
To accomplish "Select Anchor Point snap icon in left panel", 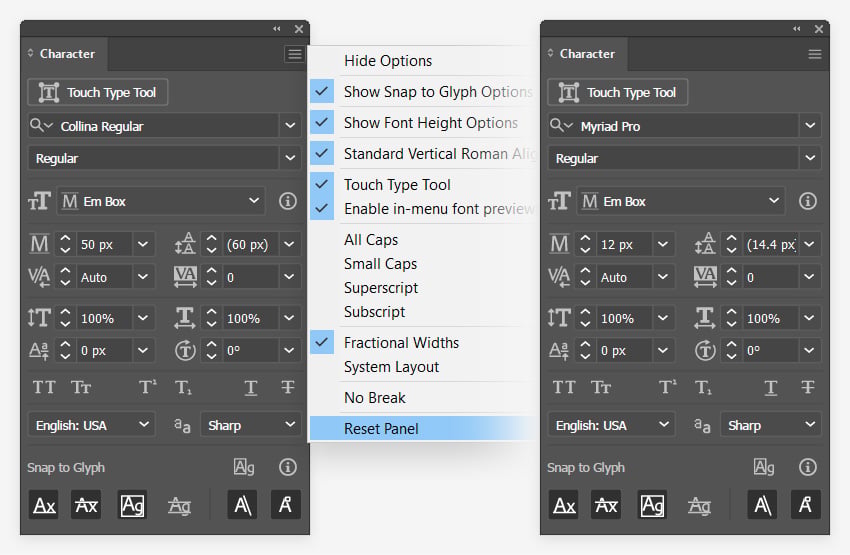I will [286, 505].
